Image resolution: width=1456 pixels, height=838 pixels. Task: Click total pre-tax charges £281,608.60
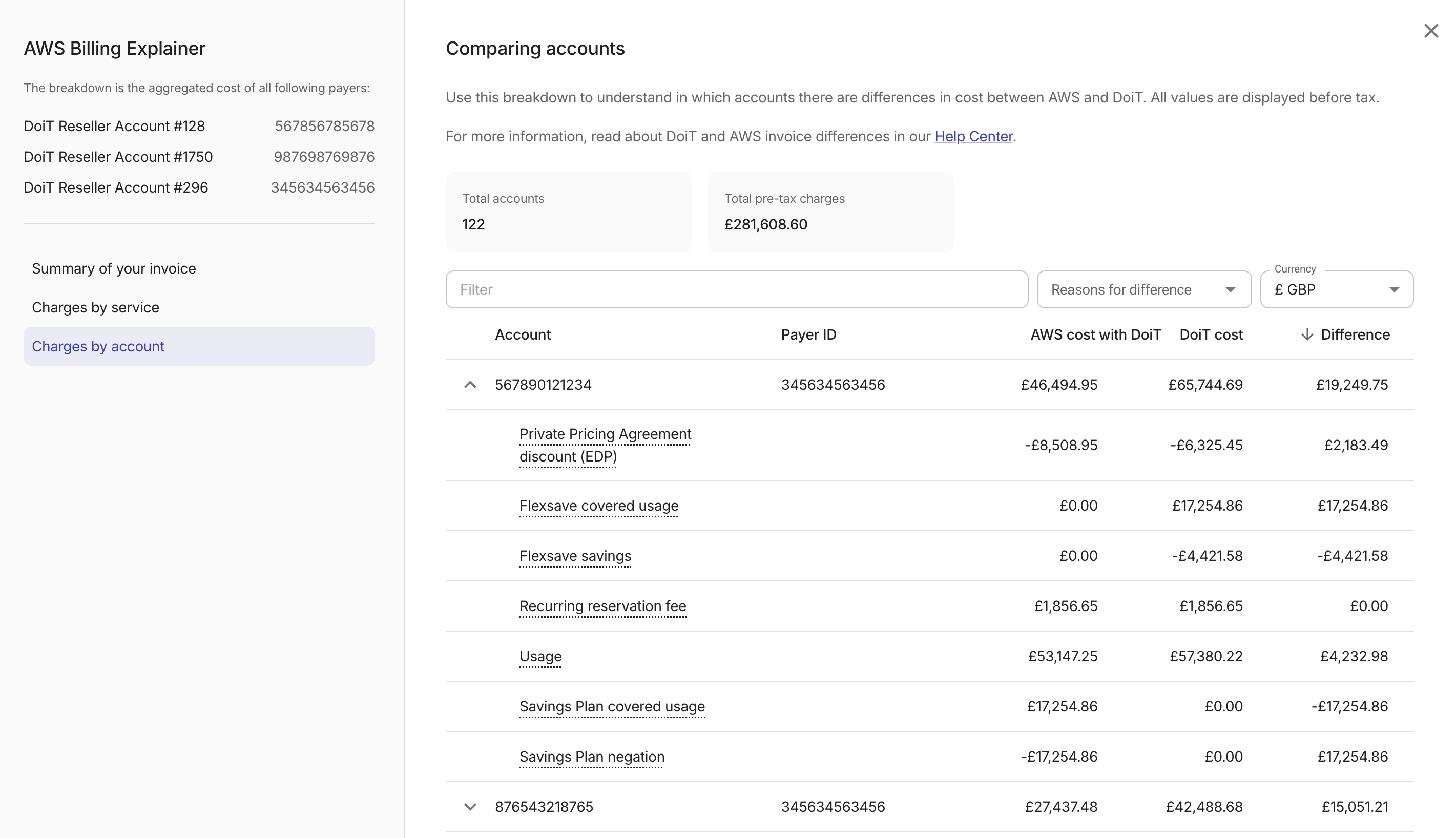coord(765,224)
